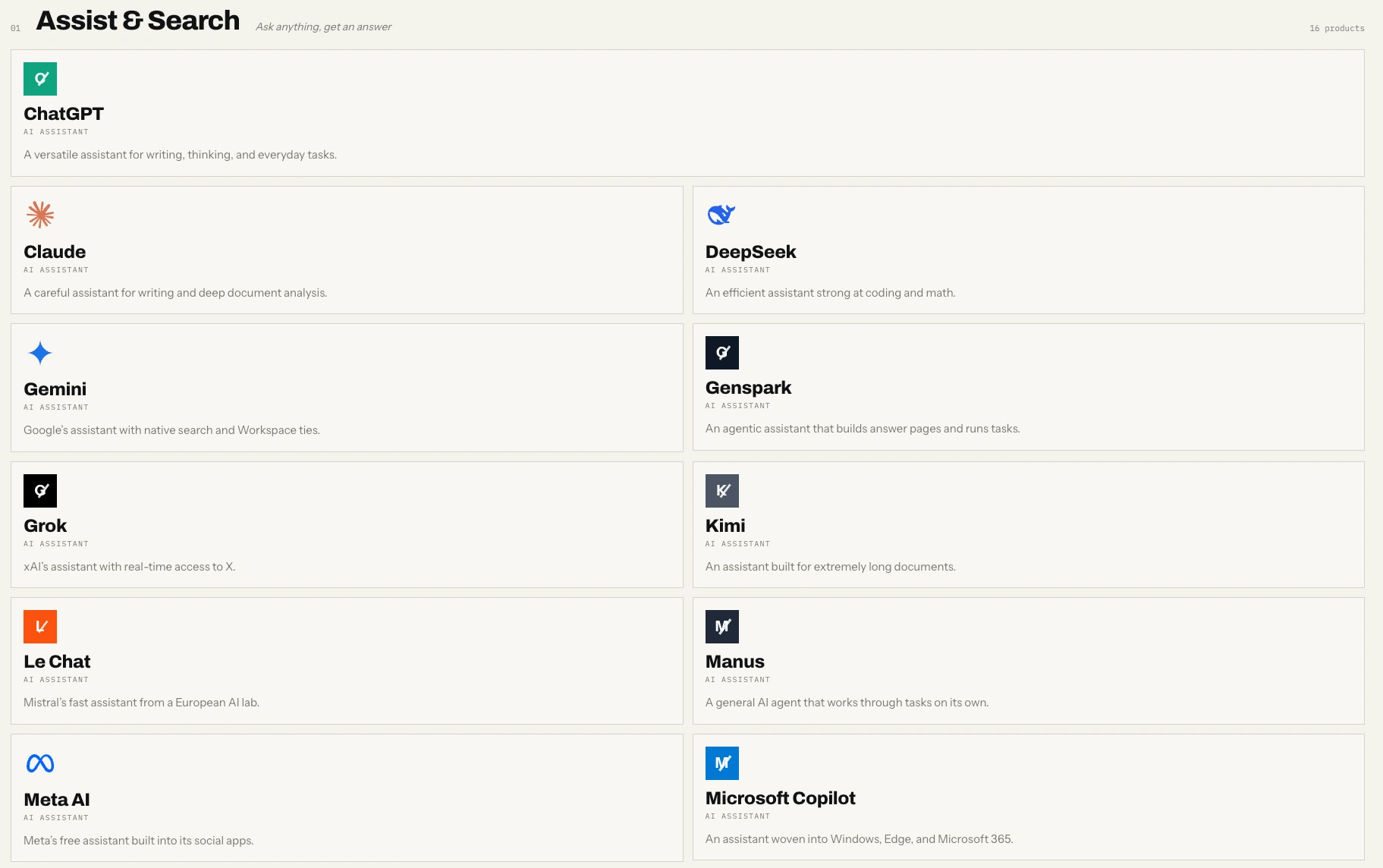The width and height of the screenshot is (1383, 868).
Task: Click the DeepSeek blue whale icon
Action: point(721,215)
